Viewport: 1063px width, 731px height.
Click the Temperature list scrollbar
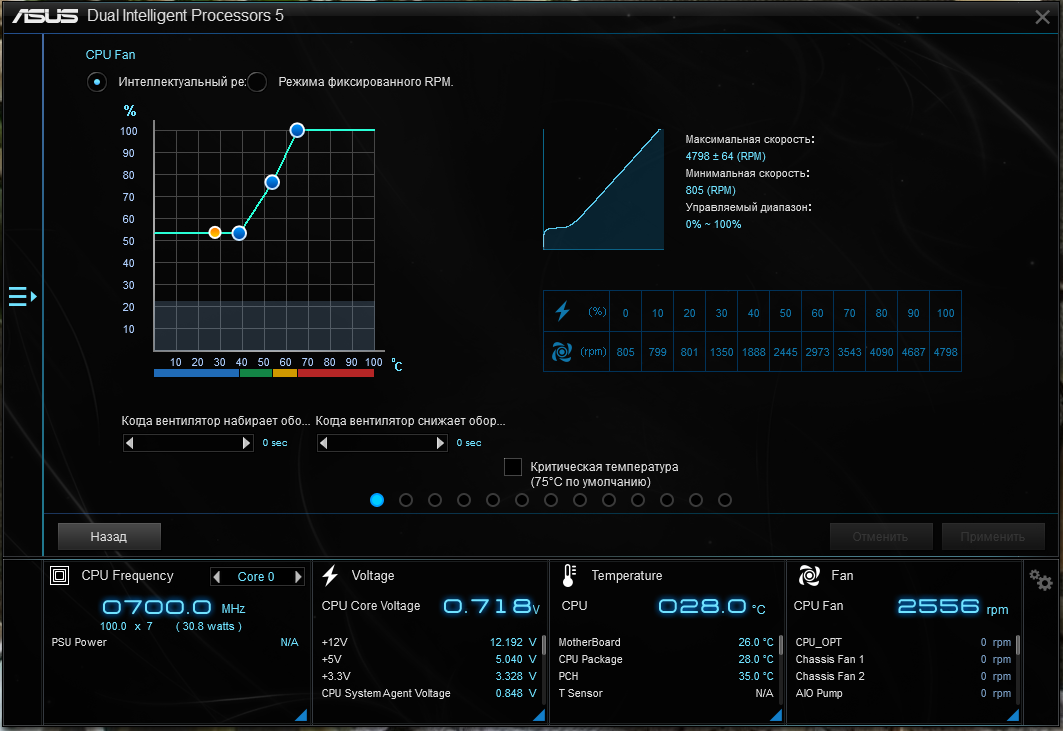781,645
